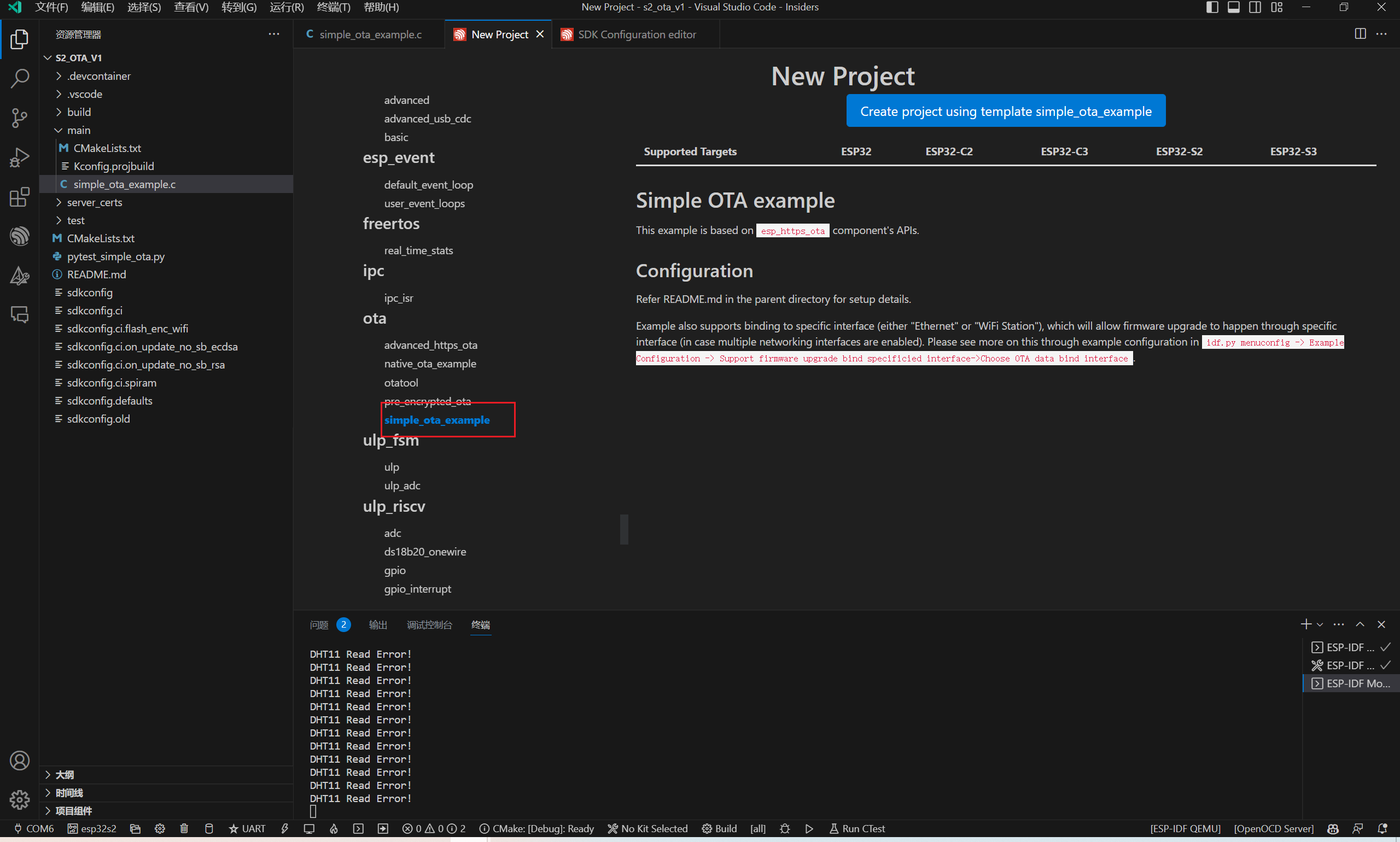Click build, flash and monitor flame icon

334,828
